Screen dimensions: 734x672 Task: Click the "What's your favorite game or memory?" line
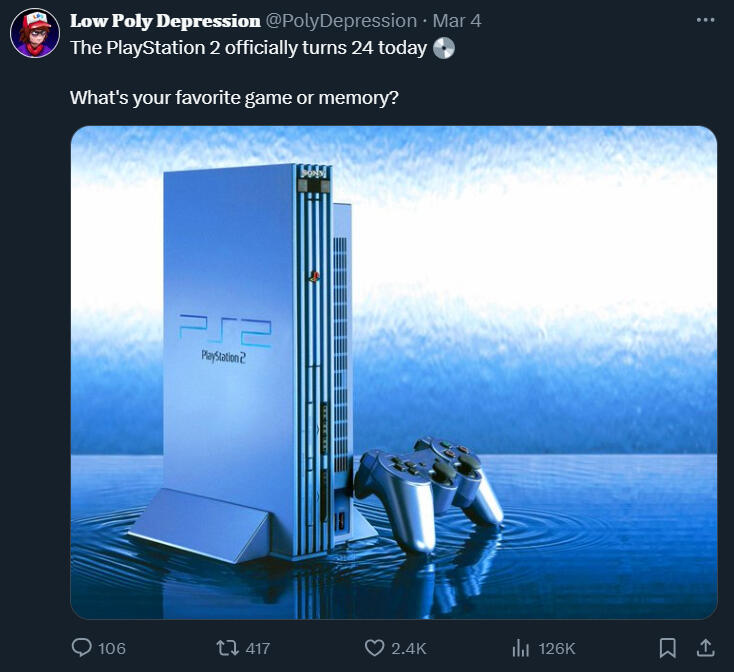(x=235, y=98)
